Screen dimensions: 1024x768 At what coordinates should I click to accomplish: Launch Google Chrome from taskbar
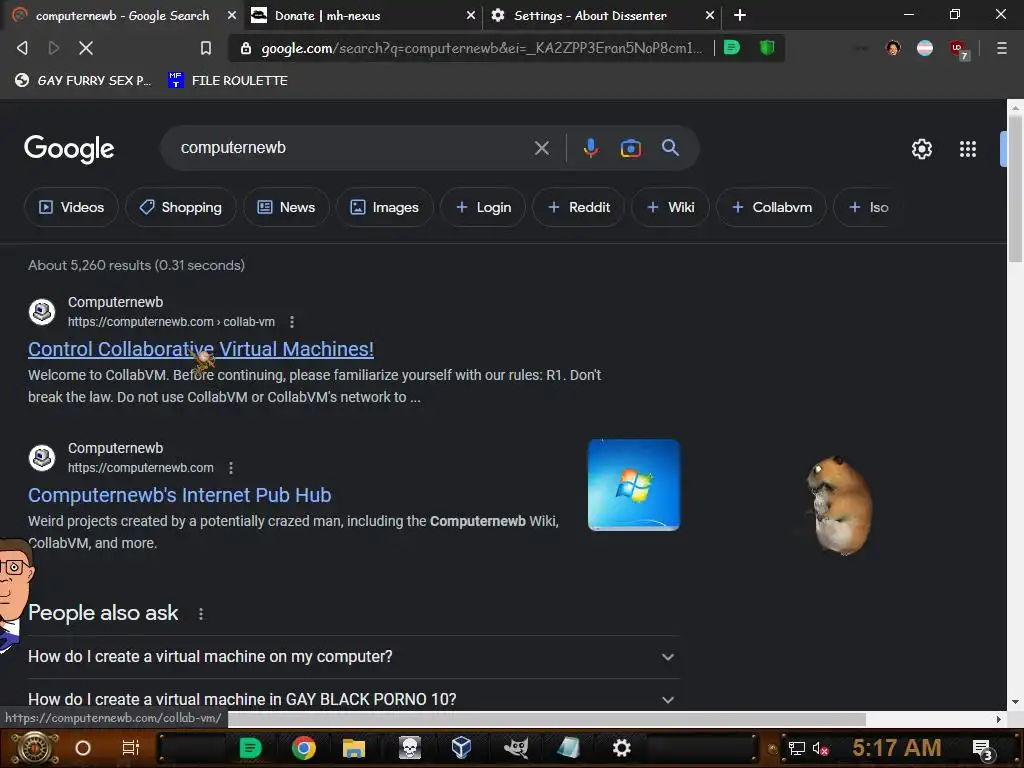point(304,748)
